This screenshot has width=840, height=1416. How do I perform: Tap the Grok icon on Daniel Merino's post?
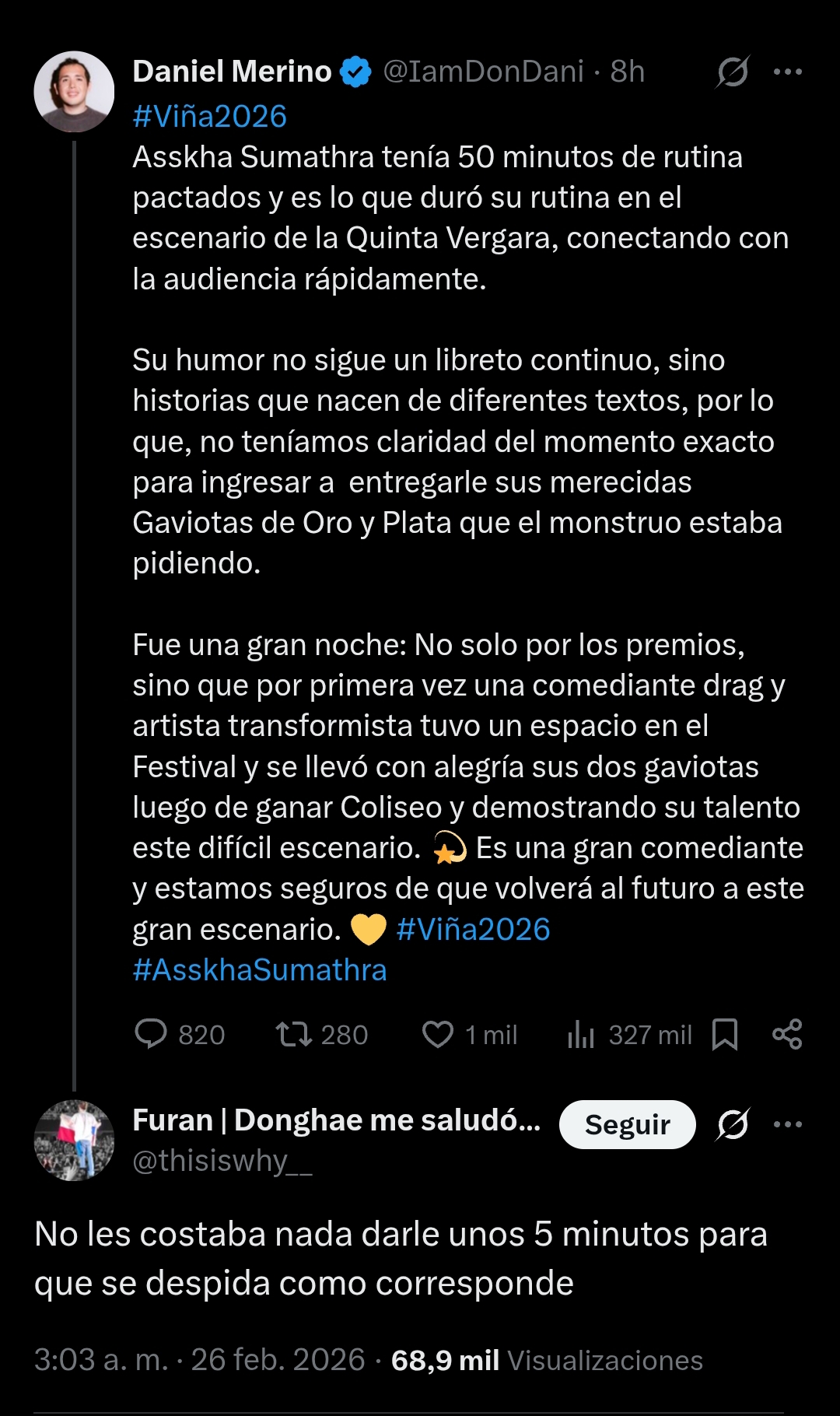pos(733,72)
